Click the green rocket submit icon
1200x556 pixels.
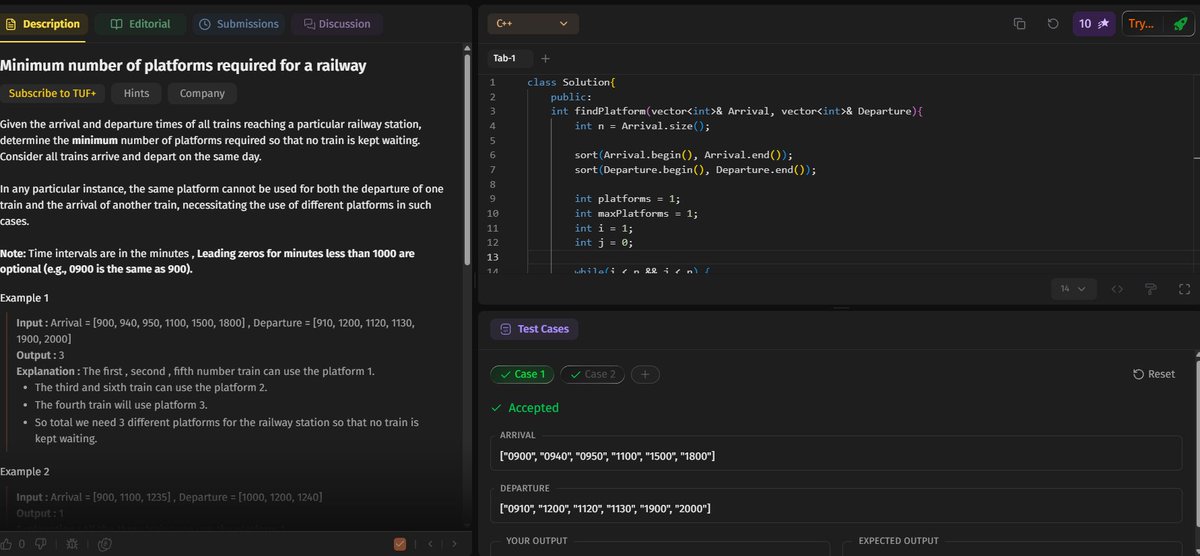tap(1180, 24)
